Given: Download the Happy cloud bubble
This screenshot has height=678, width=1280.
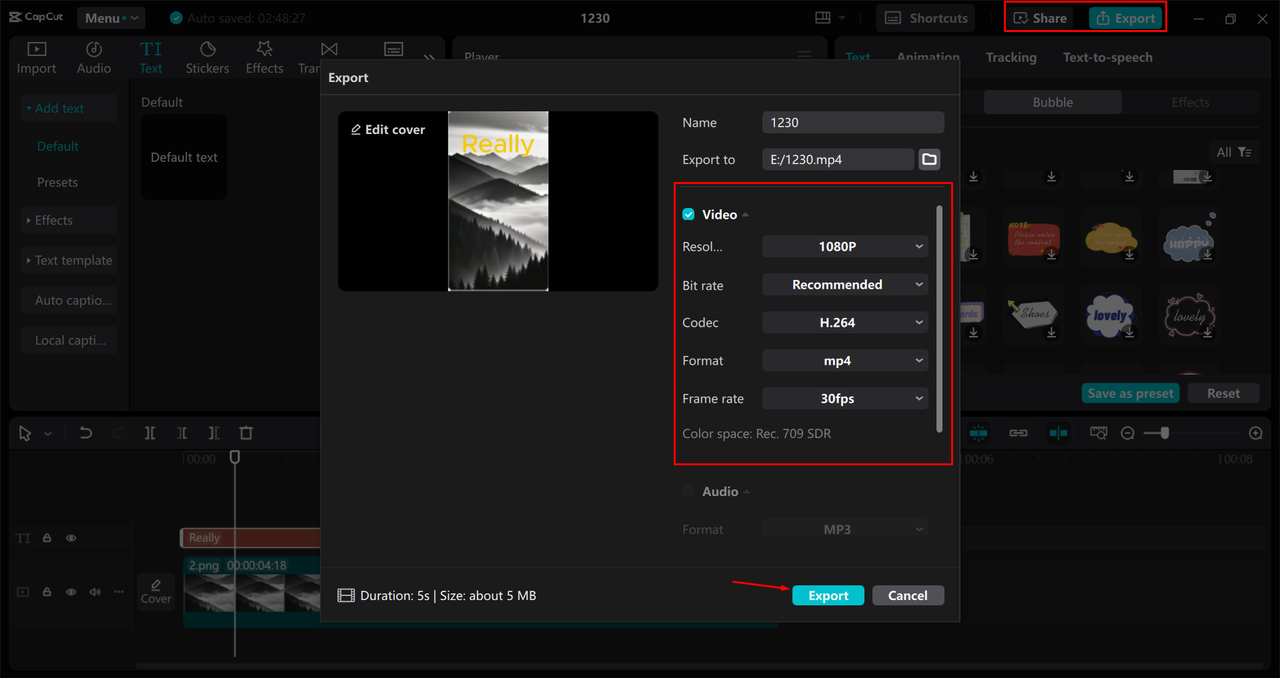Looking at the screenshot, I should tap(1207, 256).
